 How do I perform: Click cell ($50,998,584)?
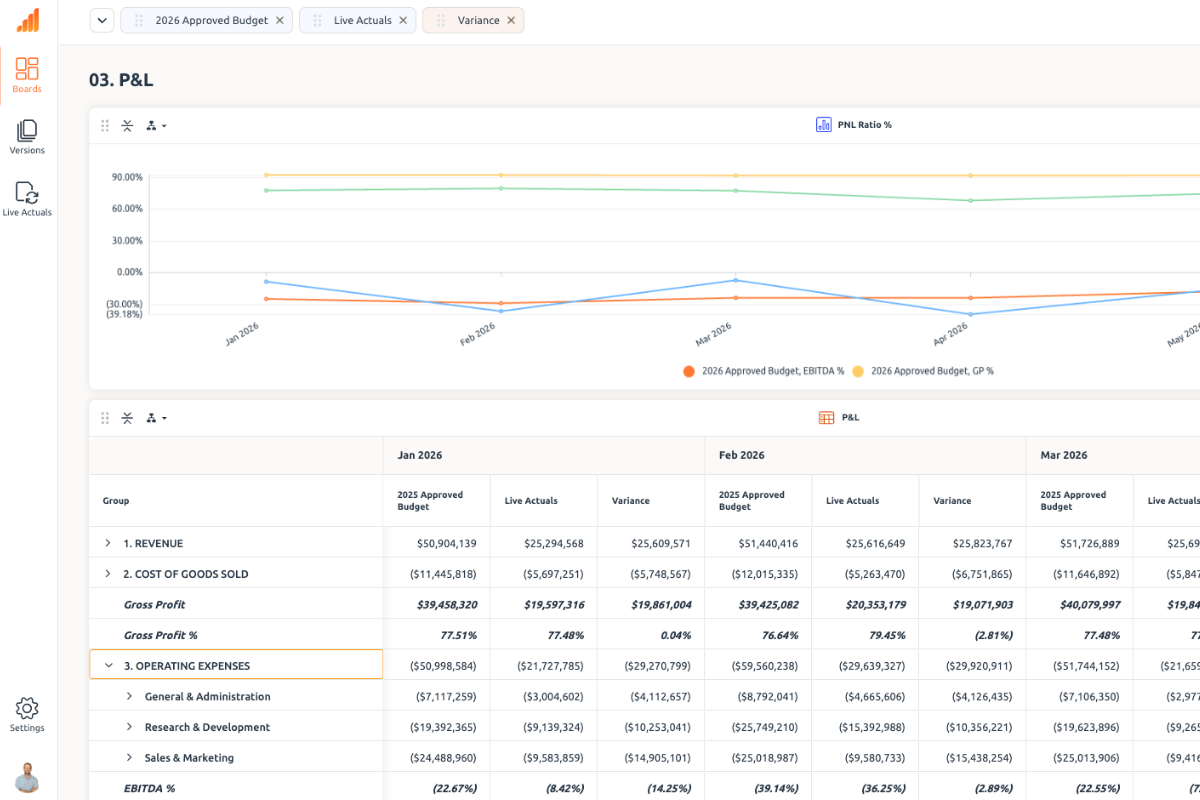click(437, 666)
